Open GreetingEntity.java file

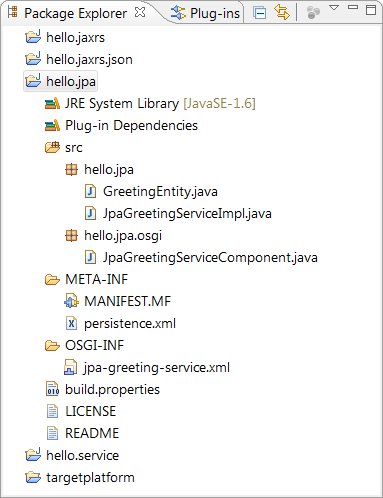tap(160, 192)
